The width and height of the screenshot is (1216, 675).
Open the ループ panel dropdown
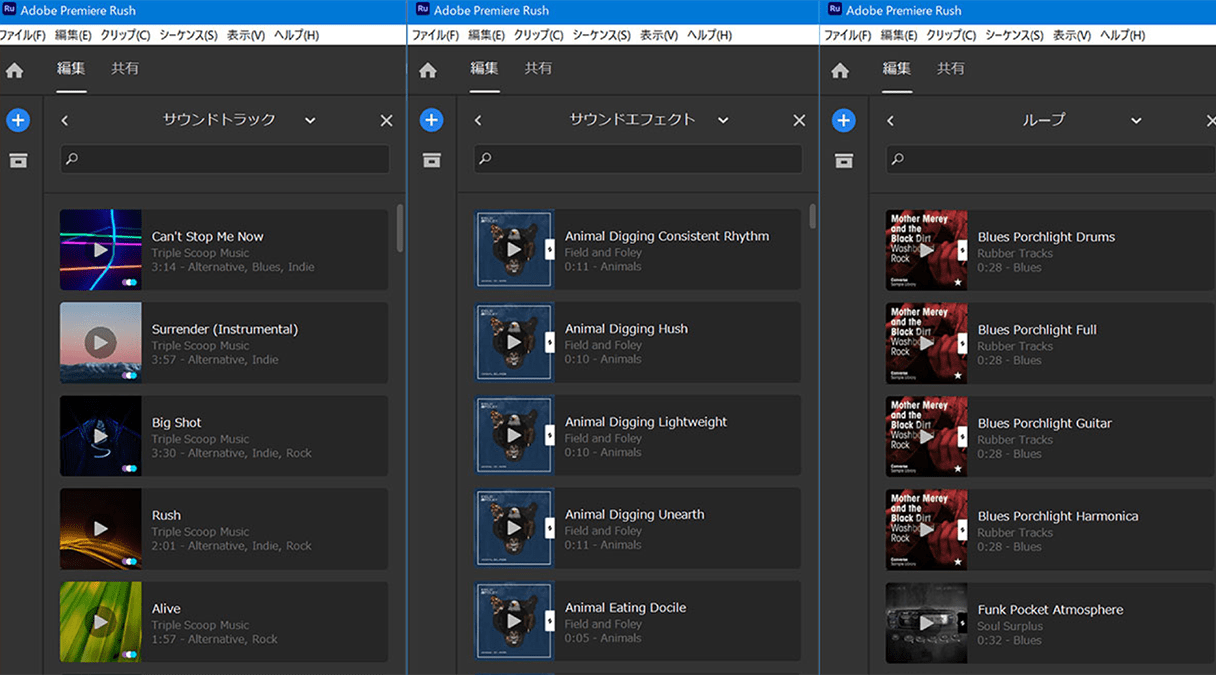point(1135,119)
